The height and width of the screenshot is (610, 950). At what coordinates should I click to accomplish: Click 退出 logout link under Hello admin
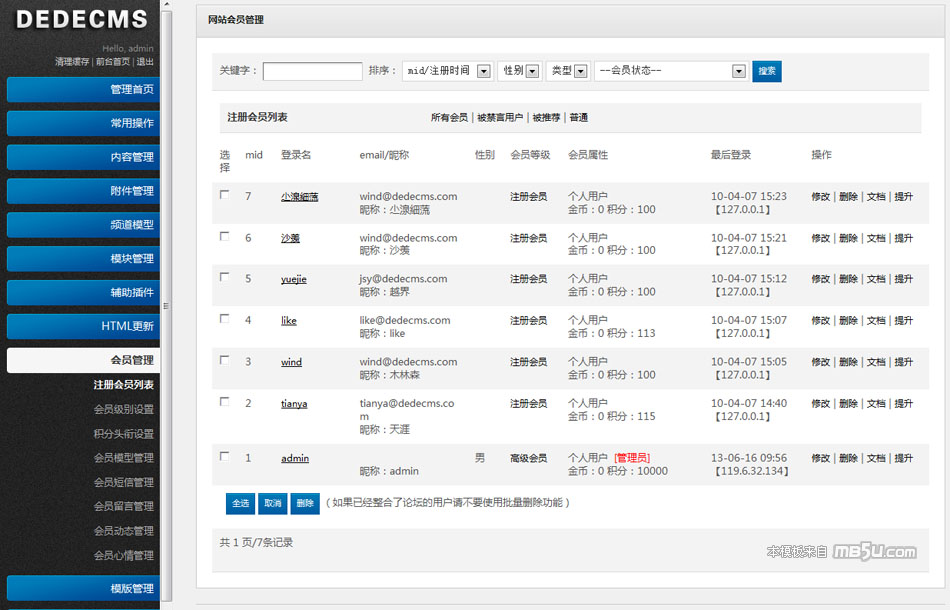pyautogui.click(x=145, y=62)
